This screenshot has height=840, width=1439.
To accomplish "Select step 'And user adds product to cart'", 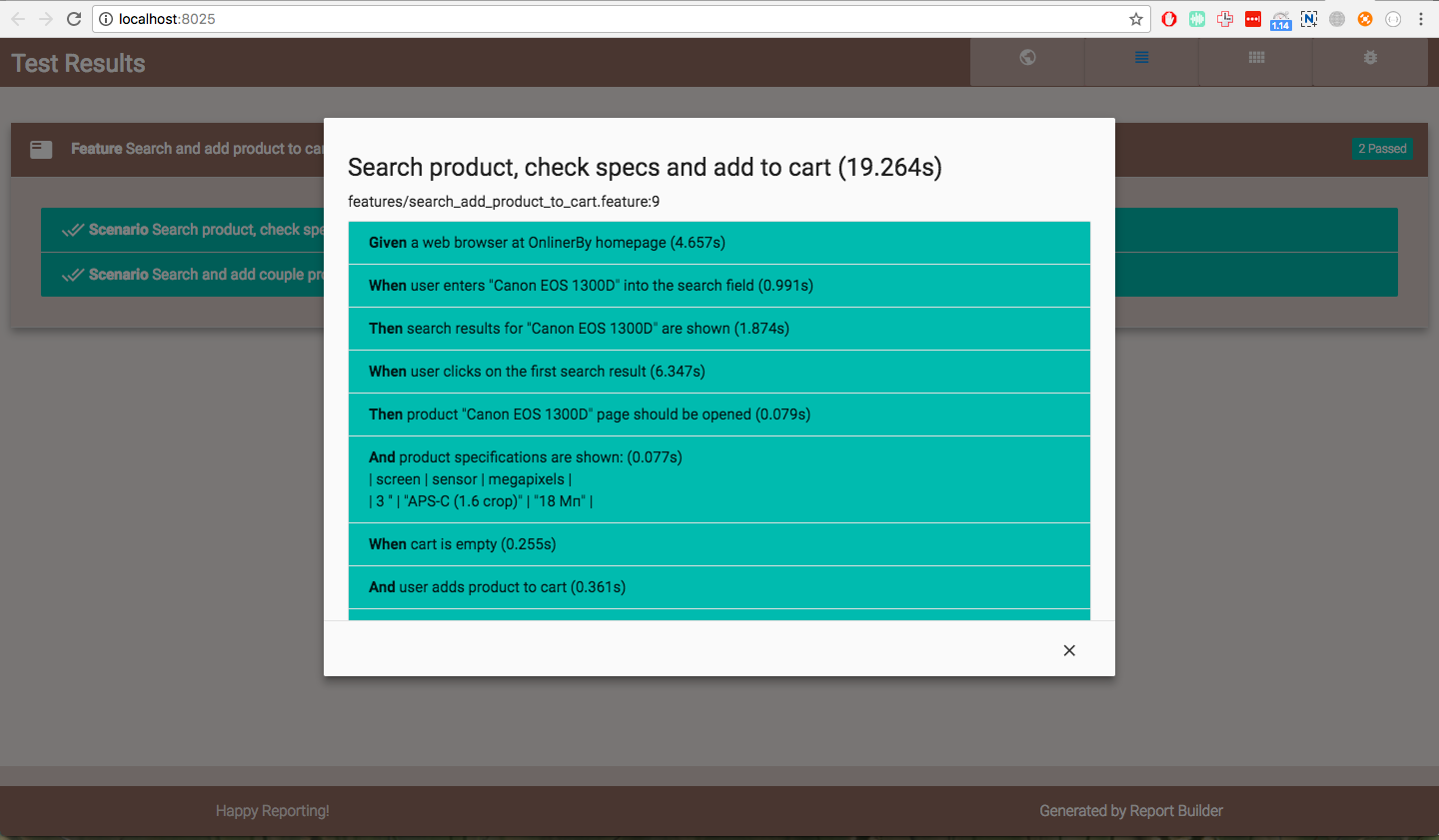I will coord(719,587).
